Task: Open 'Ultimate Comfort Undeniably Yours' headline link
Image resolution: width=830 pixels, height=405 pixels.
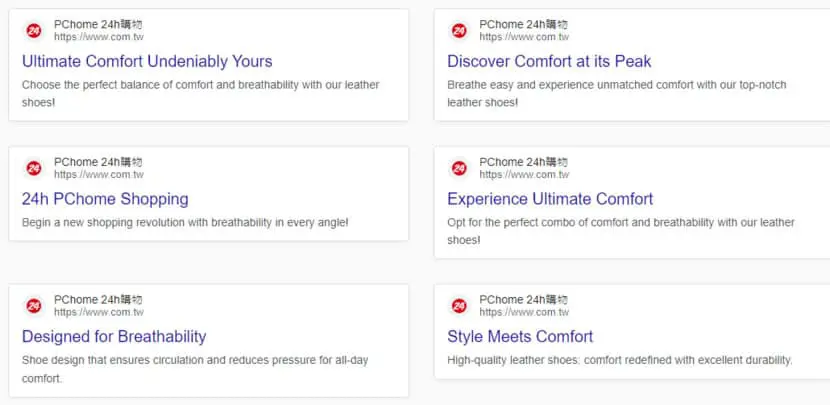Action: (147, 61)
